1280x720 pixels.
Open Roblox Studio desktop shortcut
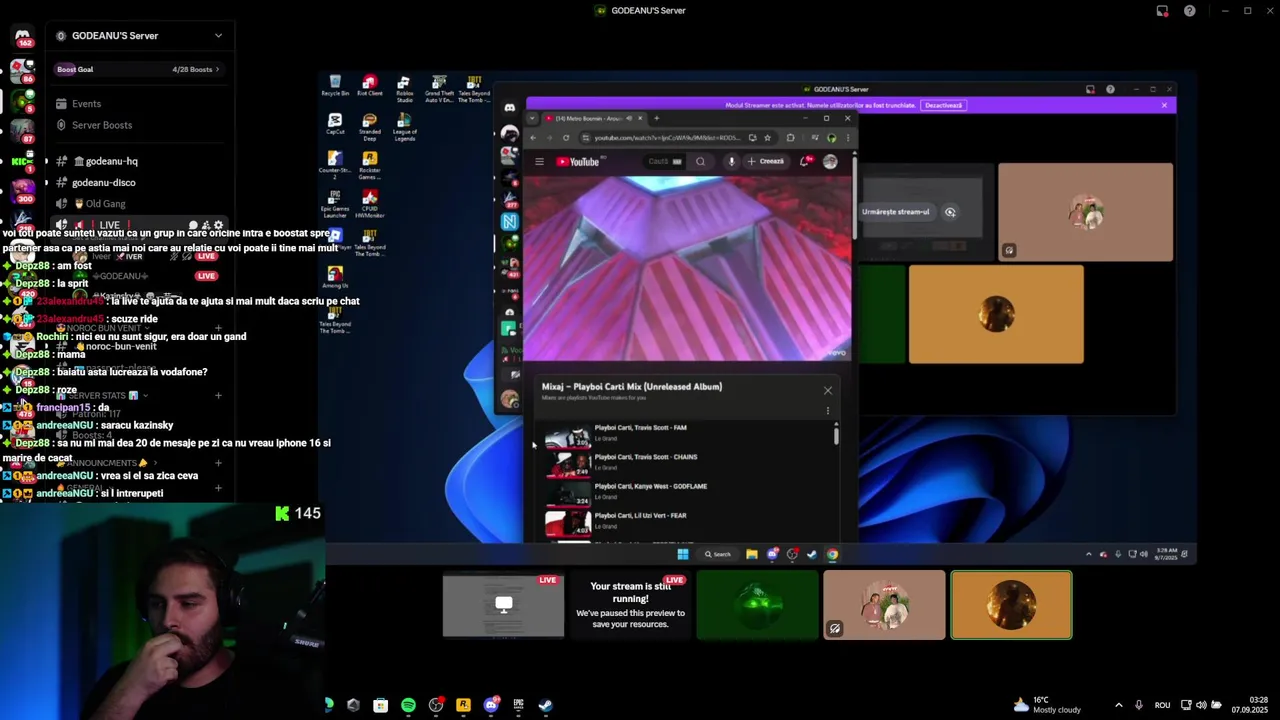coord(404,89)
